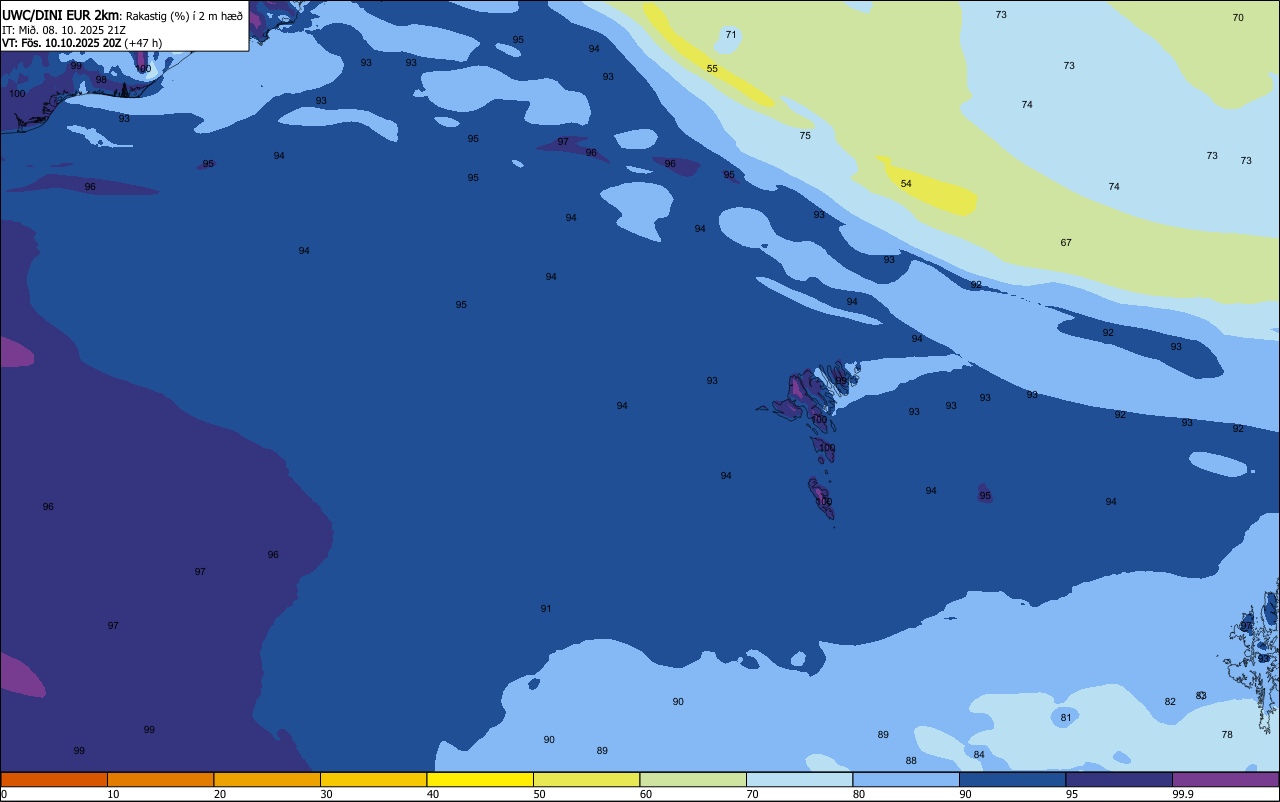This screenshot has height=802, width=1280.
Task: Click the 20–30 amber legend segment
Action: point(267,779)
